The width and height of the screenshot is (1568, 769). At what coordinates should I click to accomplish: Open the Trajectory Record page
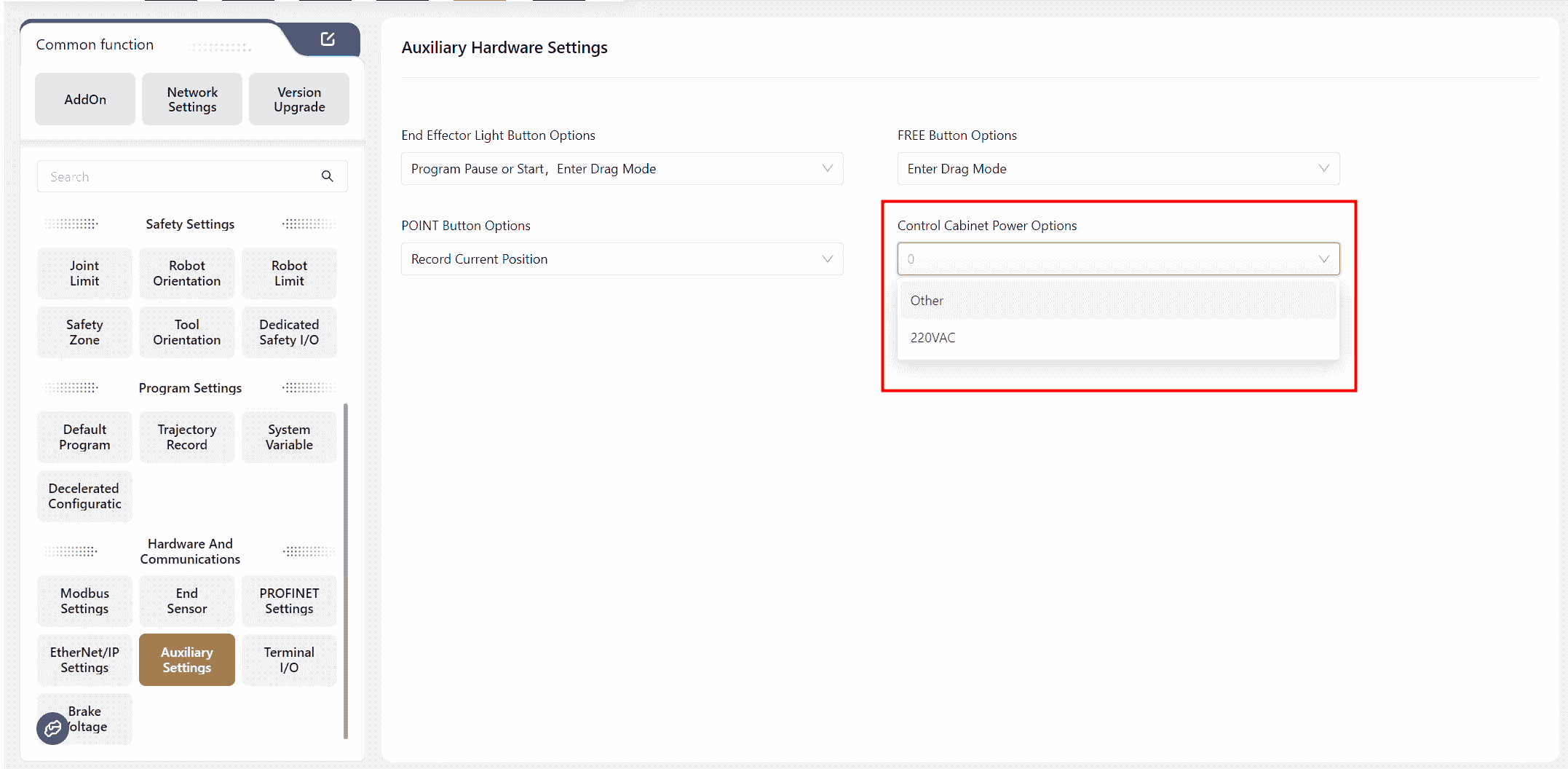187,438
